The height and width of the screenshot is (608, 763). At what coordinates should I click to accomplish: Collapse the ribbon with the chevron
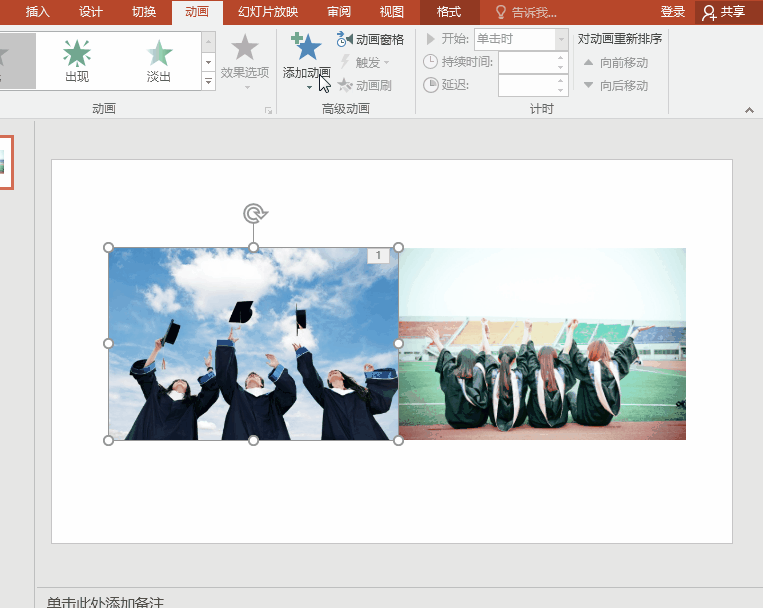click(x=749, y=111)
